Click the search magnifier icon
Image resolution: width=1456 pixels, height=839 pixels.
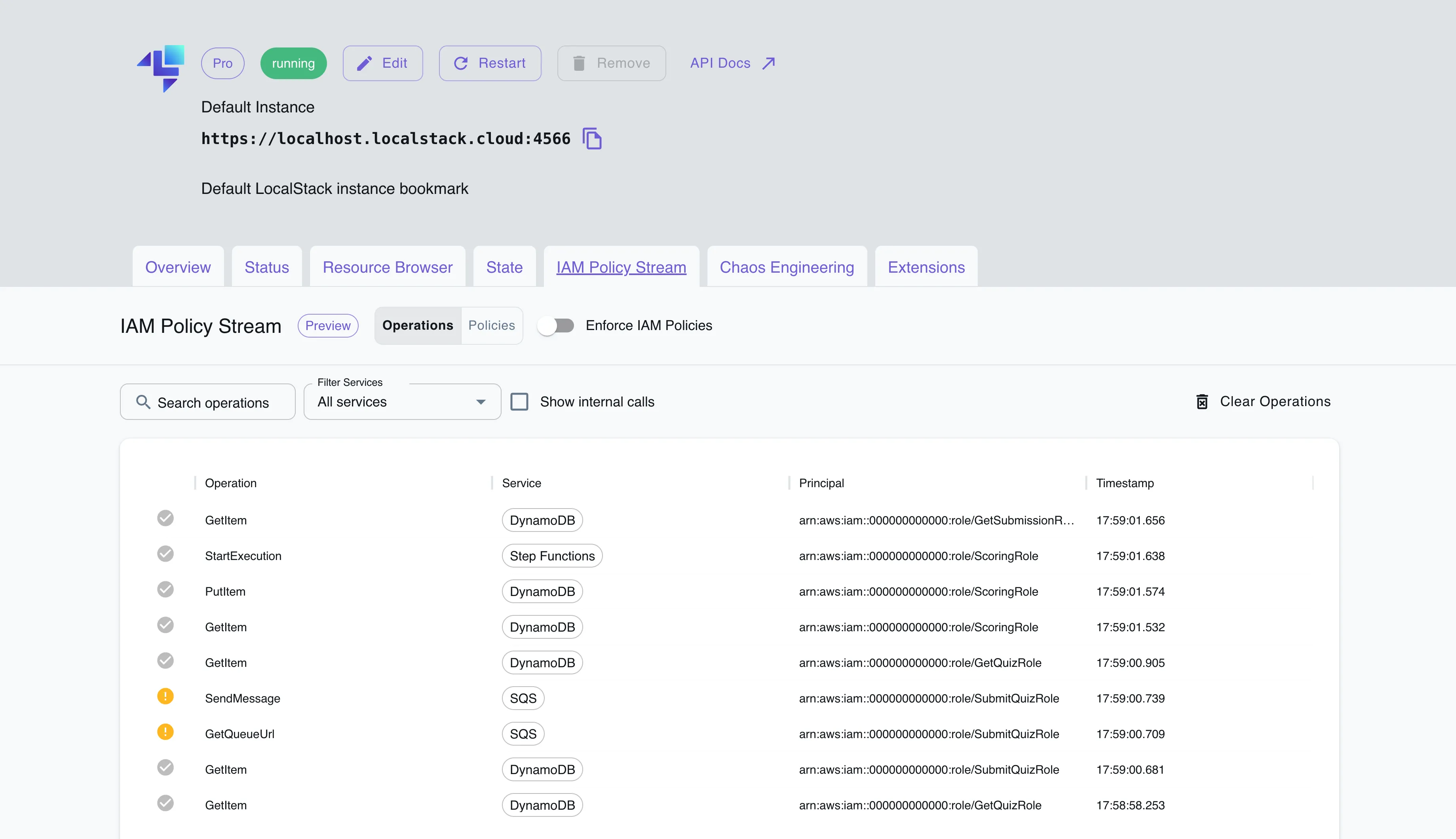click(x=143, y=402)
